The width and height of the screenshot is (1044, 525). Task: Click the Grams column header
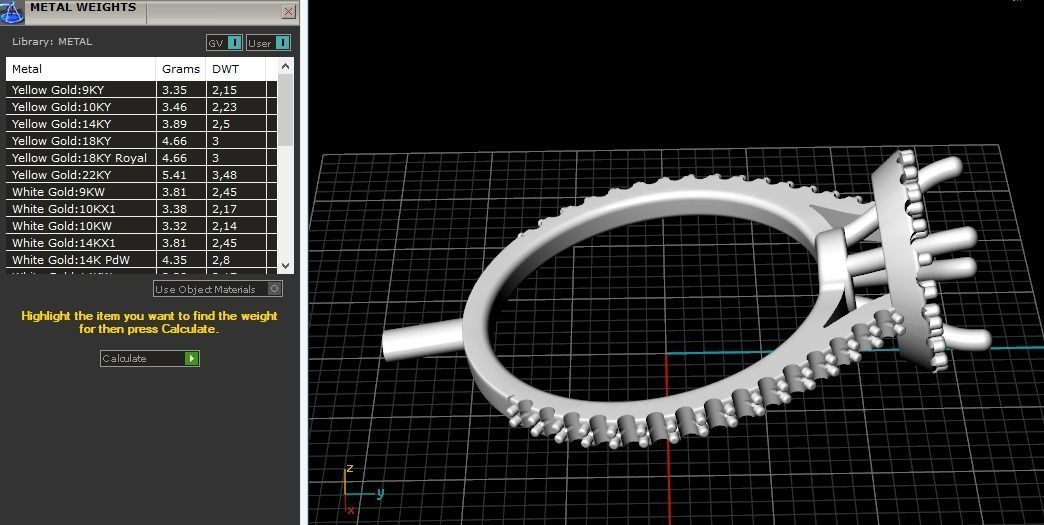[x=181, y=69]
